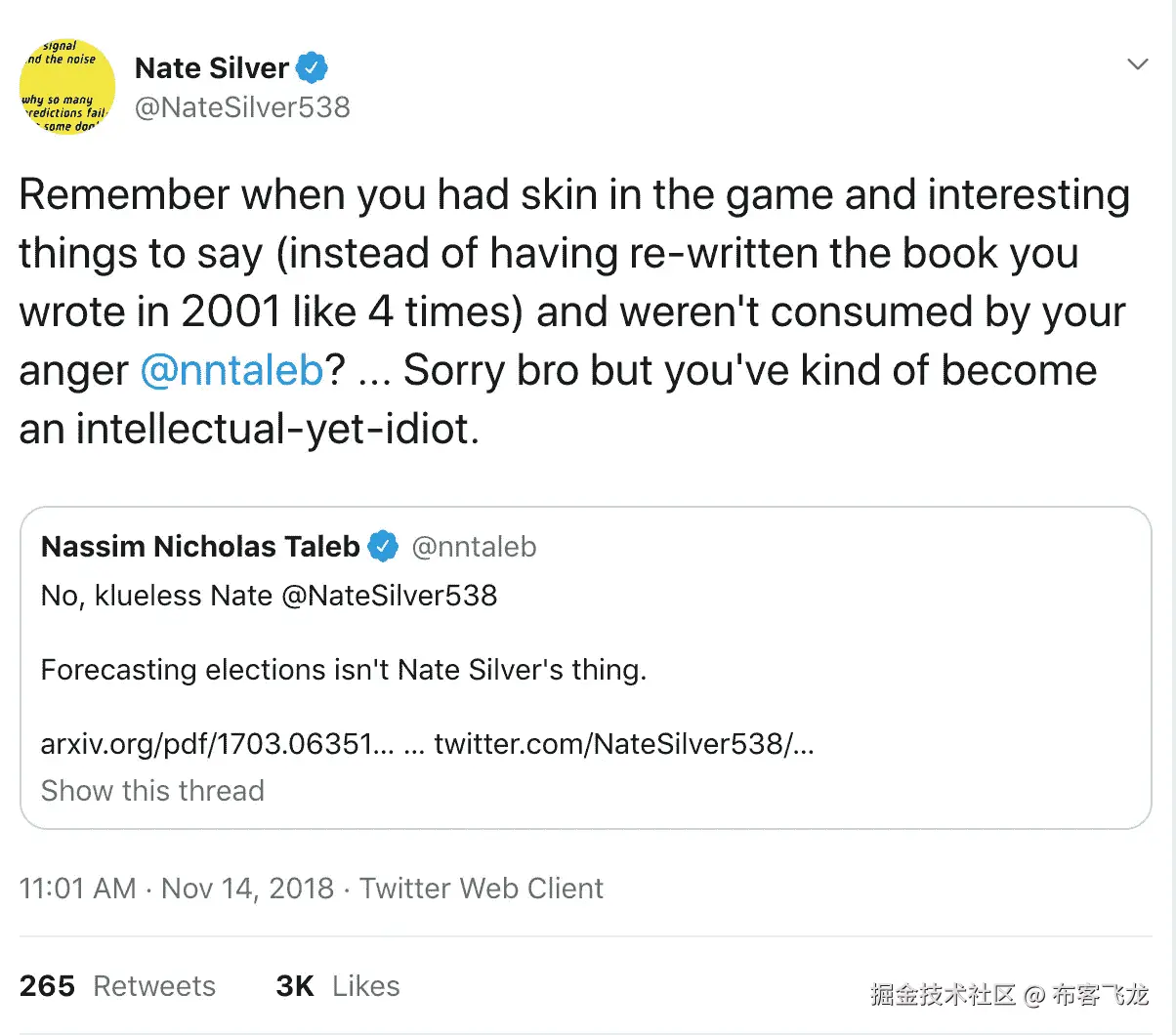Click Nate Silver's yellow profile avatar

click(x=67, y=87)
